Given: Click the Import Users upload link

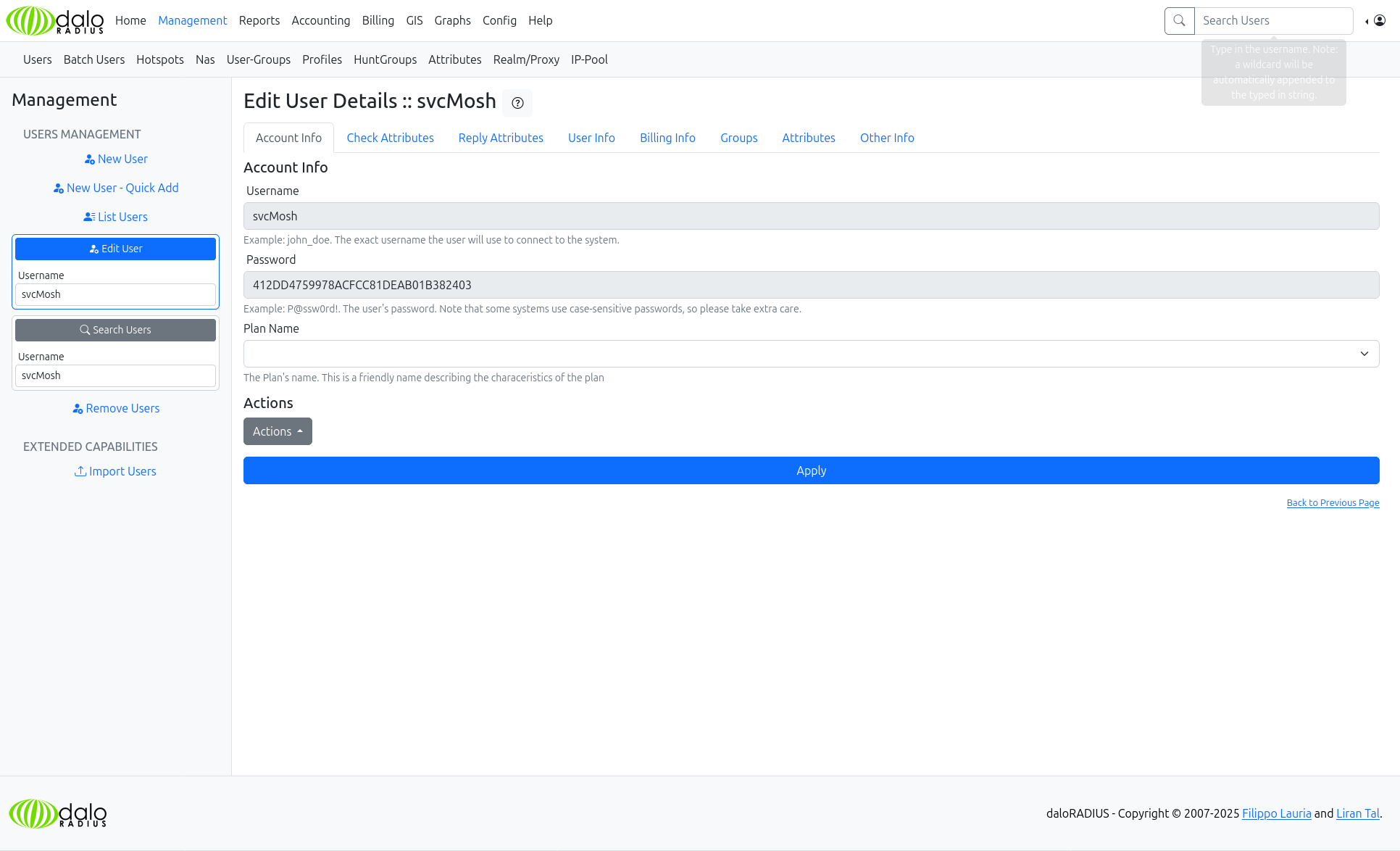Looking at the screenshot, I should click(116, 471).
